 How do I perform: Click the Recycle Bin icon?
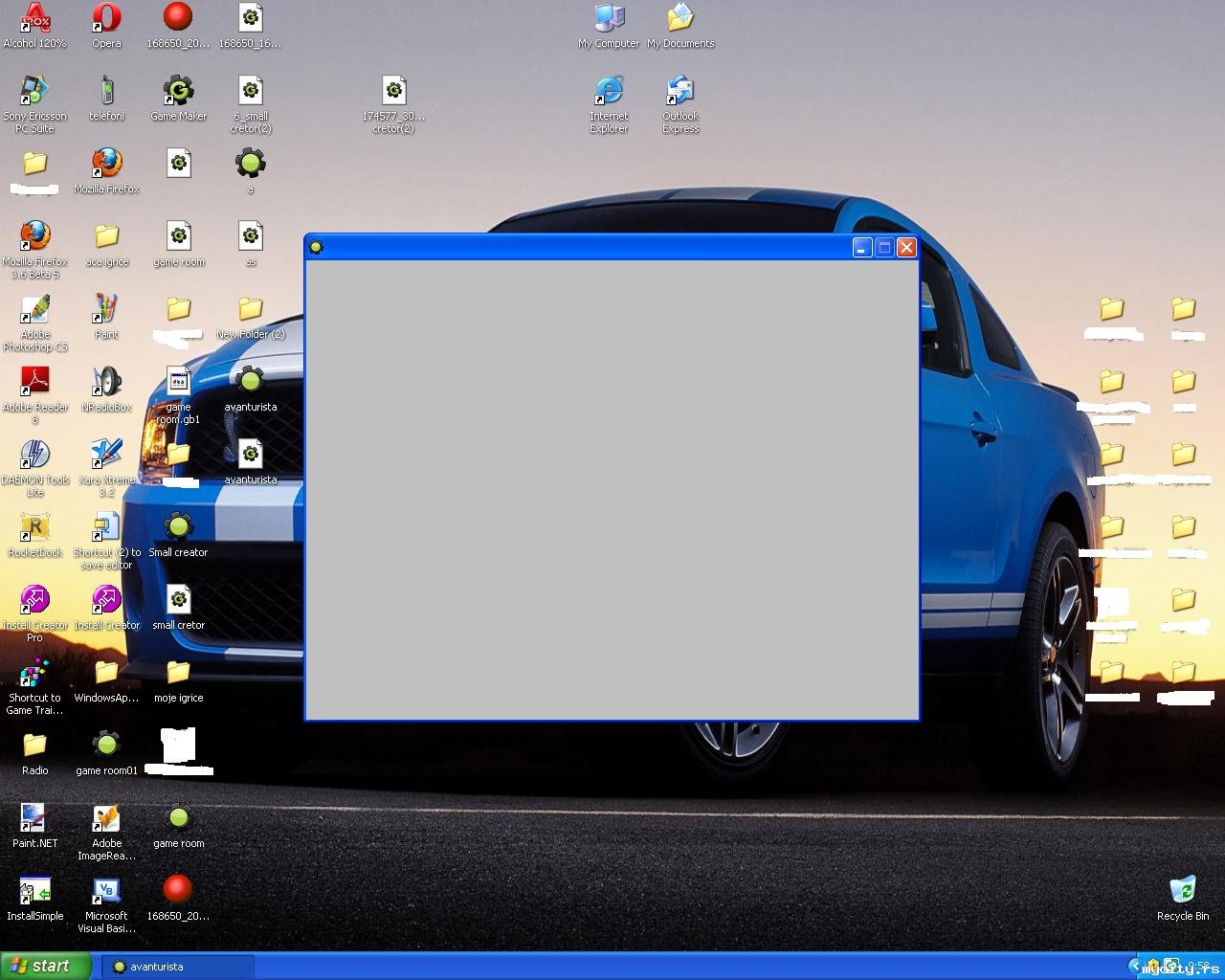pyautogui.click(x=1183, y=892)
